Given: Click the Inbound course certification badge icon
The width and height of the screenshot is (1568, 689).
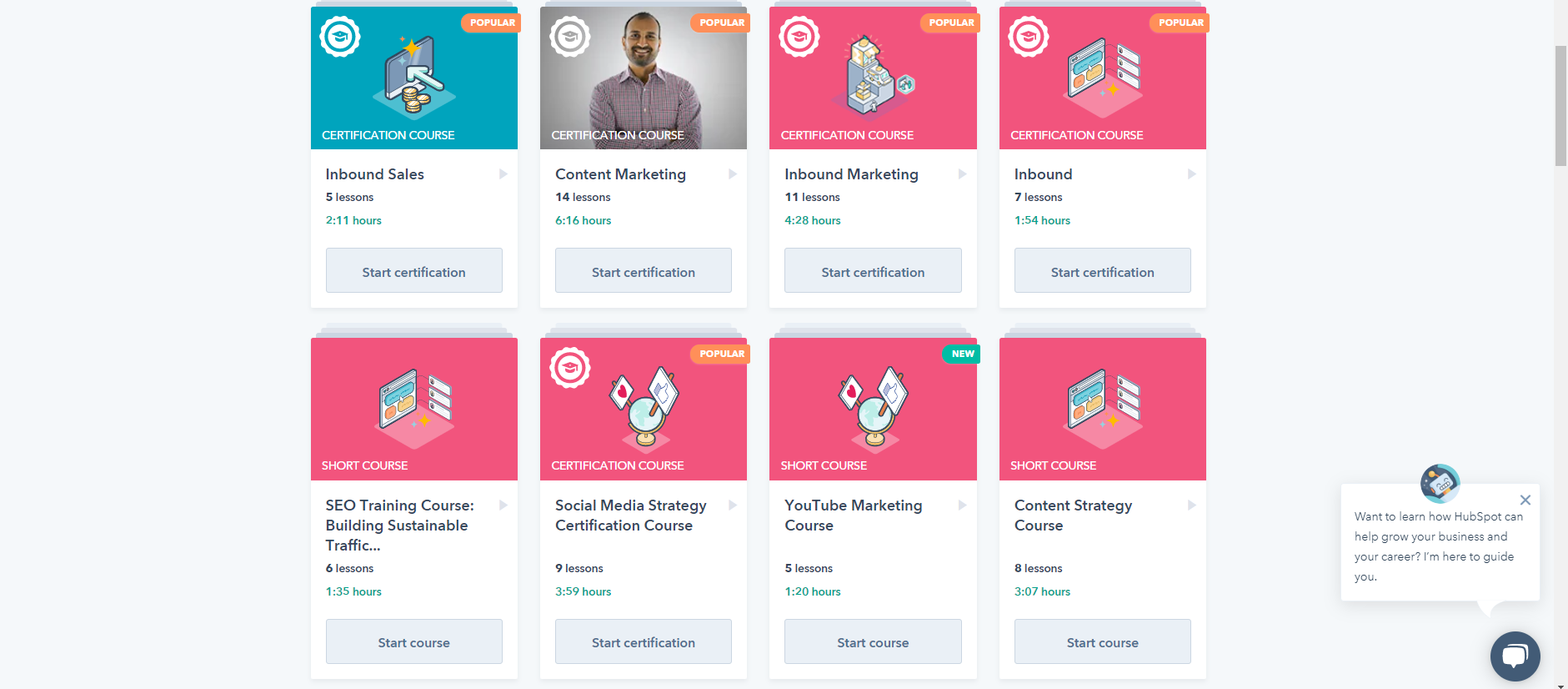Looking at the screenshot, I should pyautogui.click(x=1029, y=37).
